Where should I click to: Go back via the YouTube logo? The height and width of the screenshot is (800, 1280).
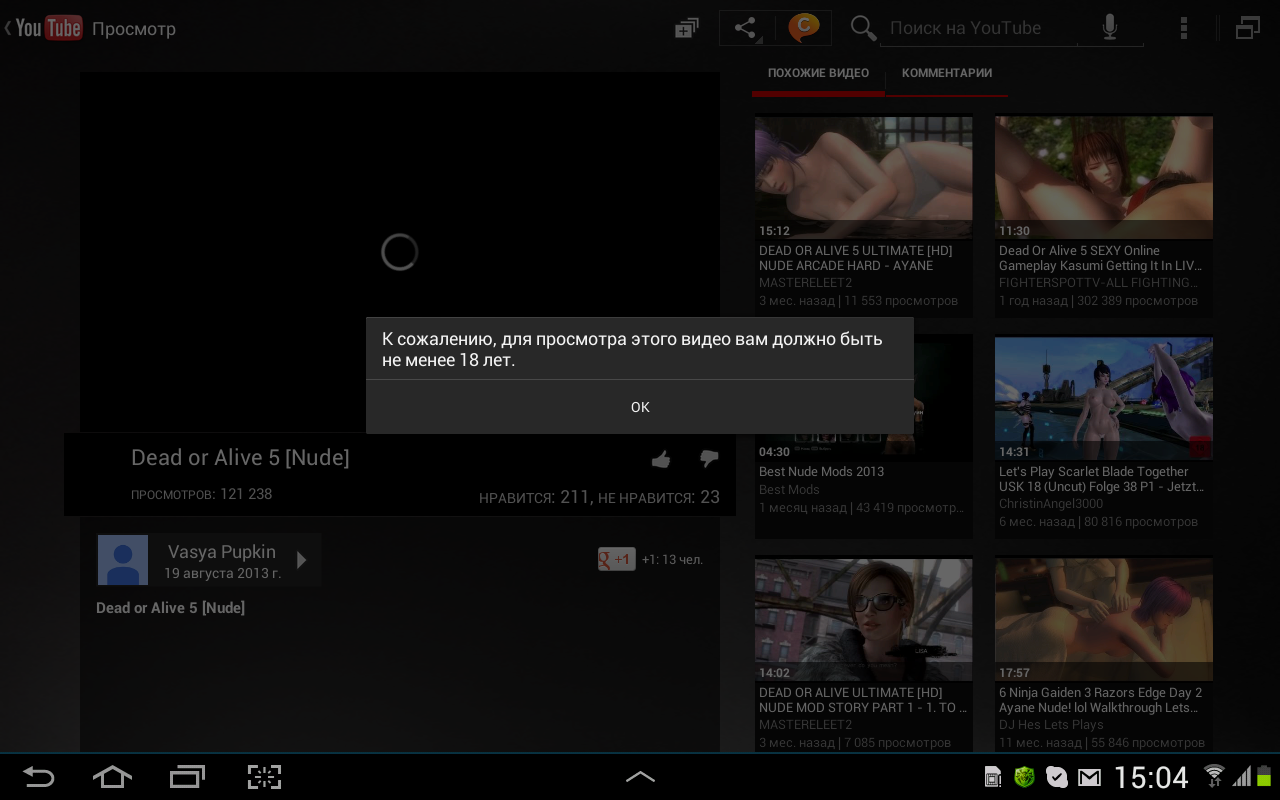(43, 28)
